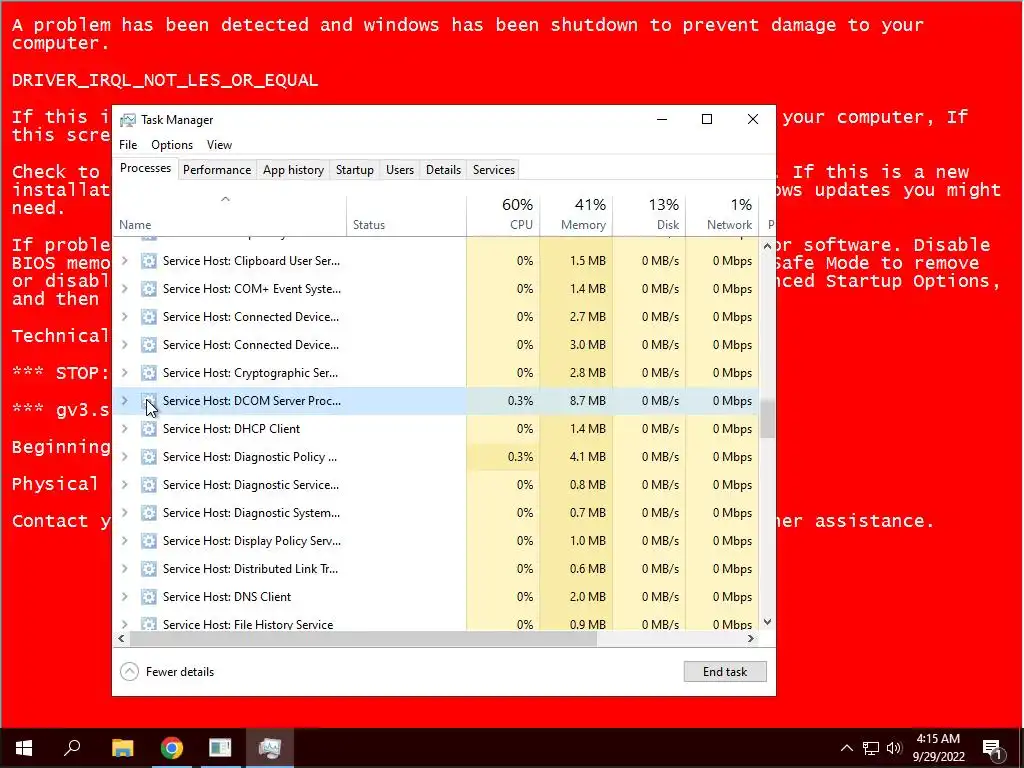The height and width of the screenshot is (768, 1024).
Task: Sort by the Memory column header
Action: point(576,215)
